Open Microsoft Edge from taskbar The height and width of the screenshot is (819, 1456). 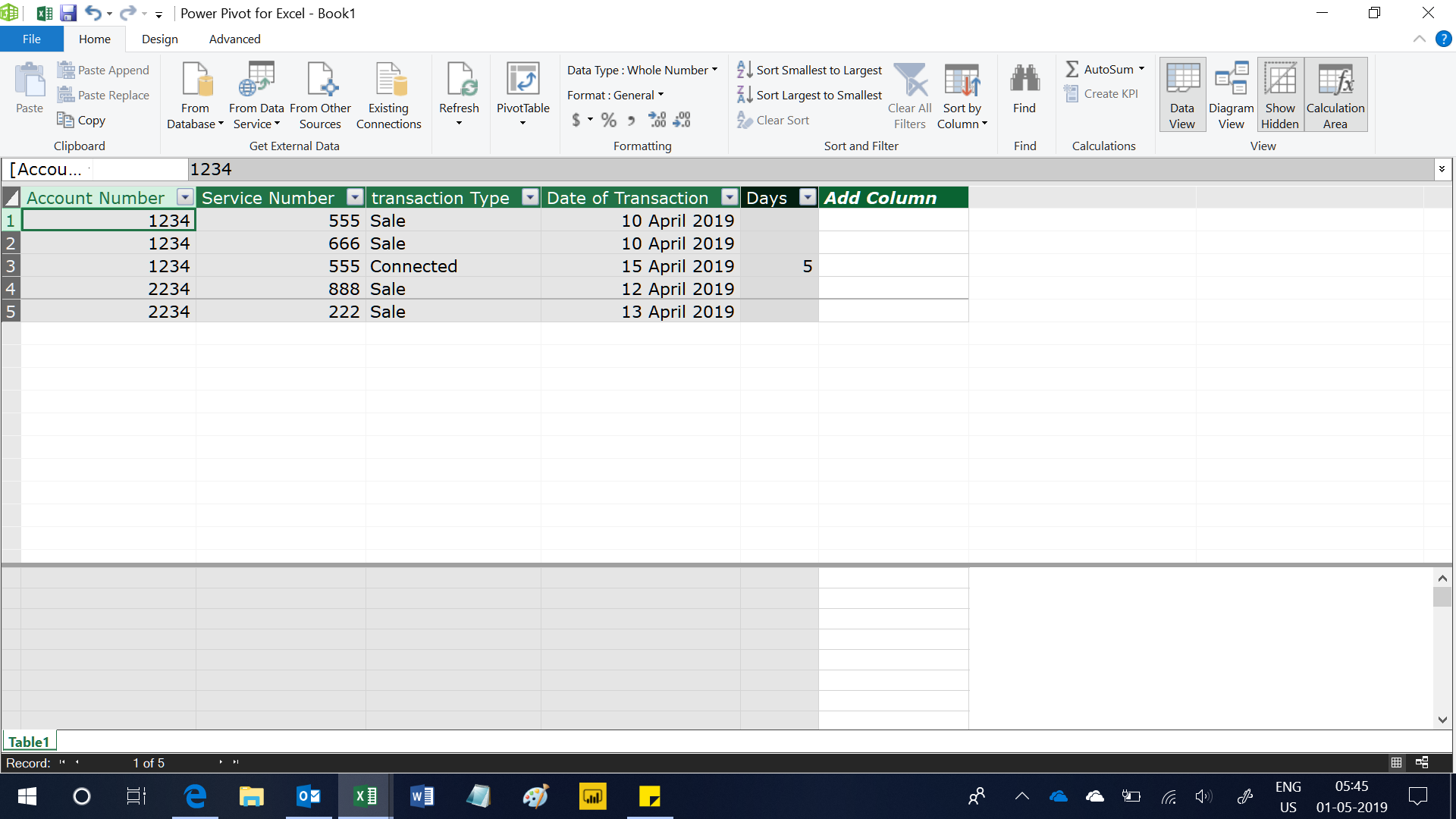coord(195,796)
